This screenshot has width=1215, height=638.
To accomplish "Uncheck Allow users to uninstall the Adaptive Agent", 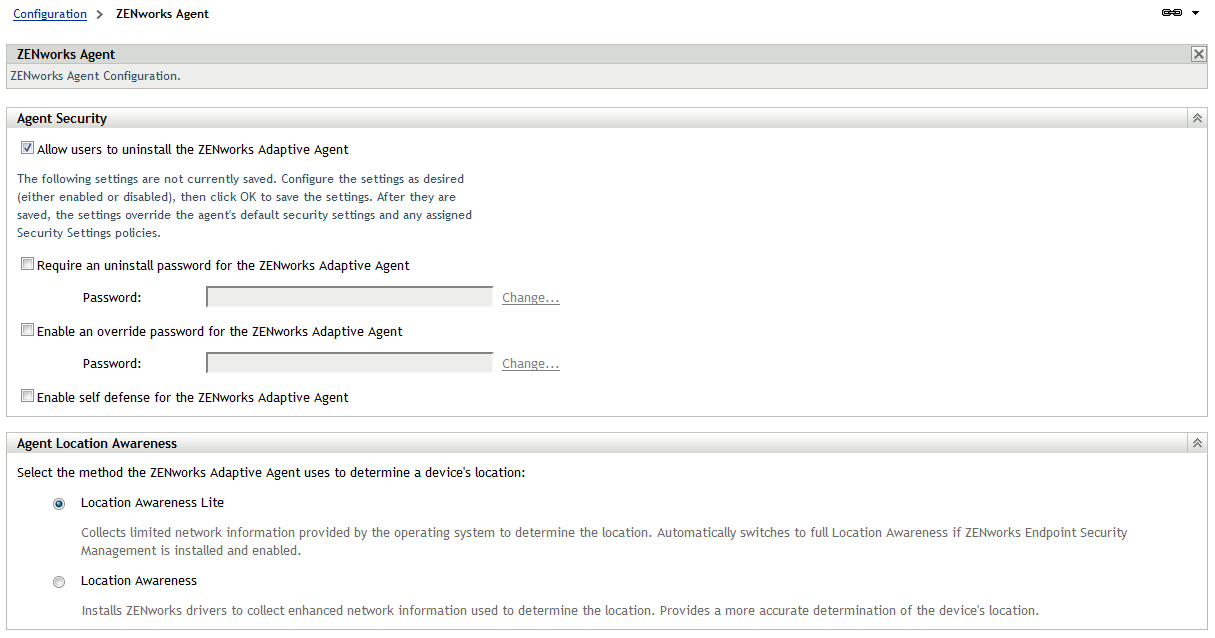I will (28, 149).
